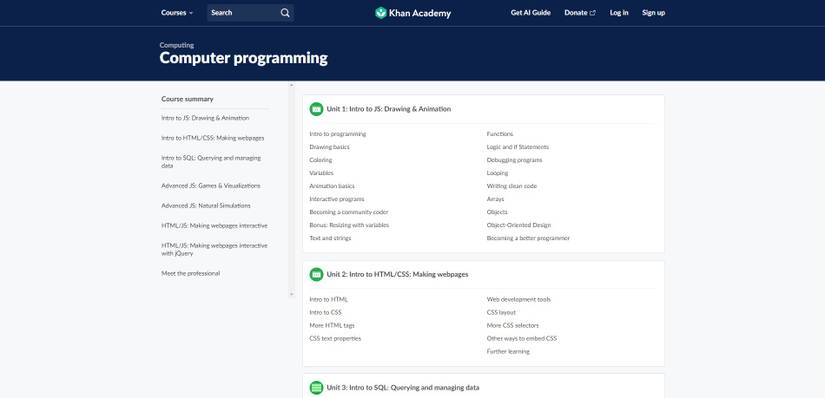This screenshot has height=398, width=825.
Task: Click Log in
Action: (x=619, y=13)
